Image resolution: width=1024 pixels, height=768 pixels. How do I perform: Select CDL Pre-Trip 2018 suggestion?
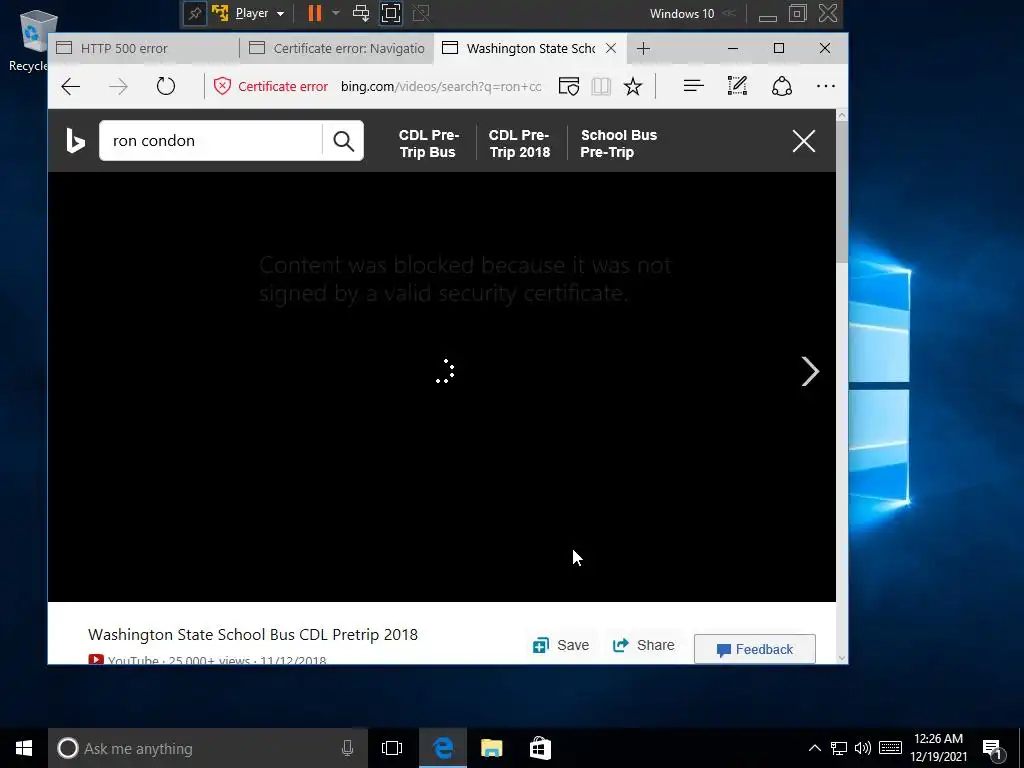pyautogui.click(x=520, y=144)
